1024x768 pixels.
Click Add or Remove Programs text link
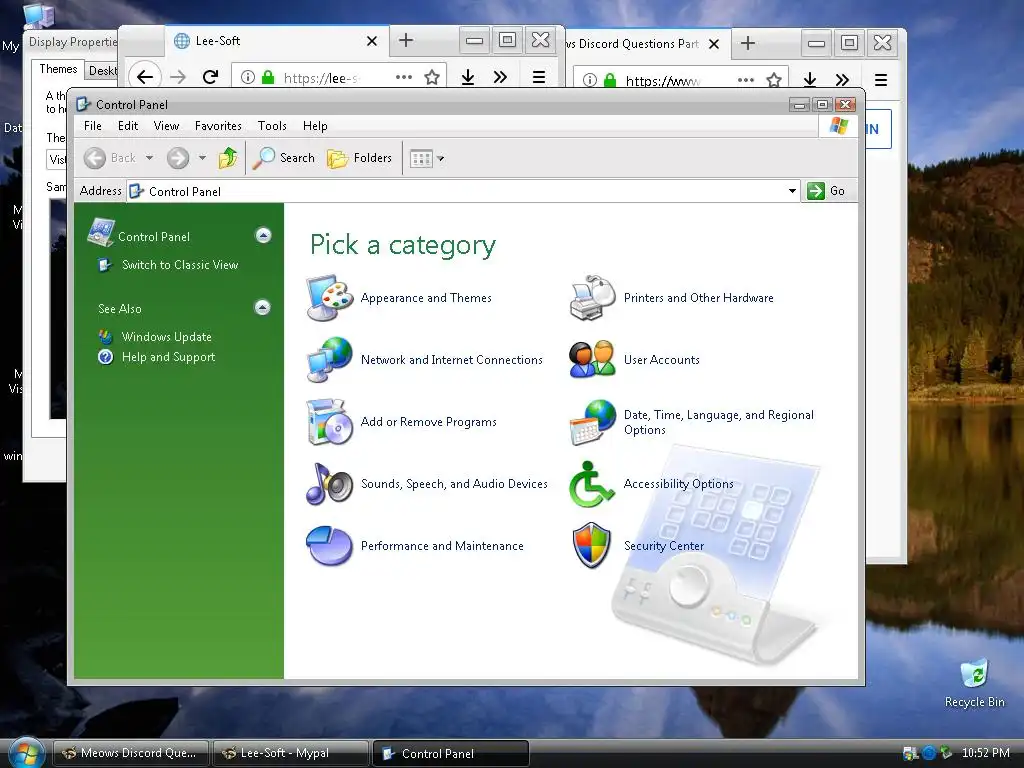coord(428,422)
